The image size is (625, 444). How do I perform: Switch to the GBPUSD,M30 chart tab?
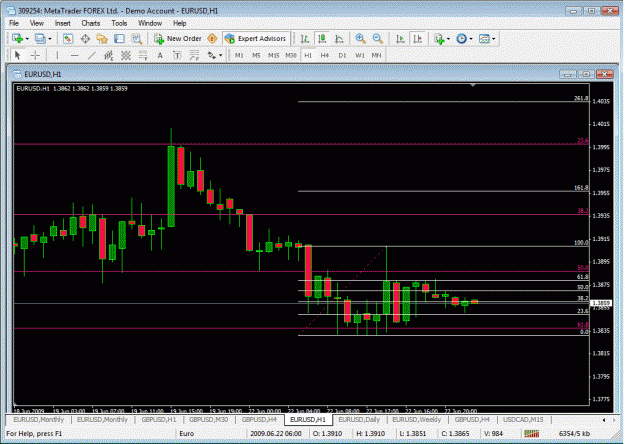click(x=208, y=420)
